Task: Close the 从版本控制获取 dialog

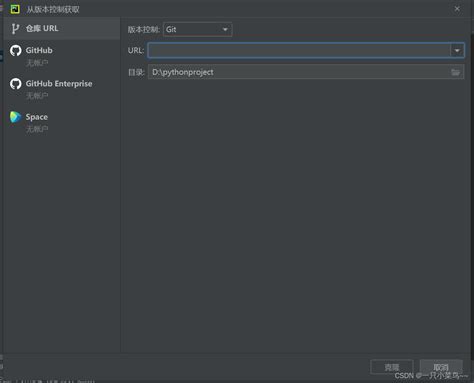Action: 457,9
